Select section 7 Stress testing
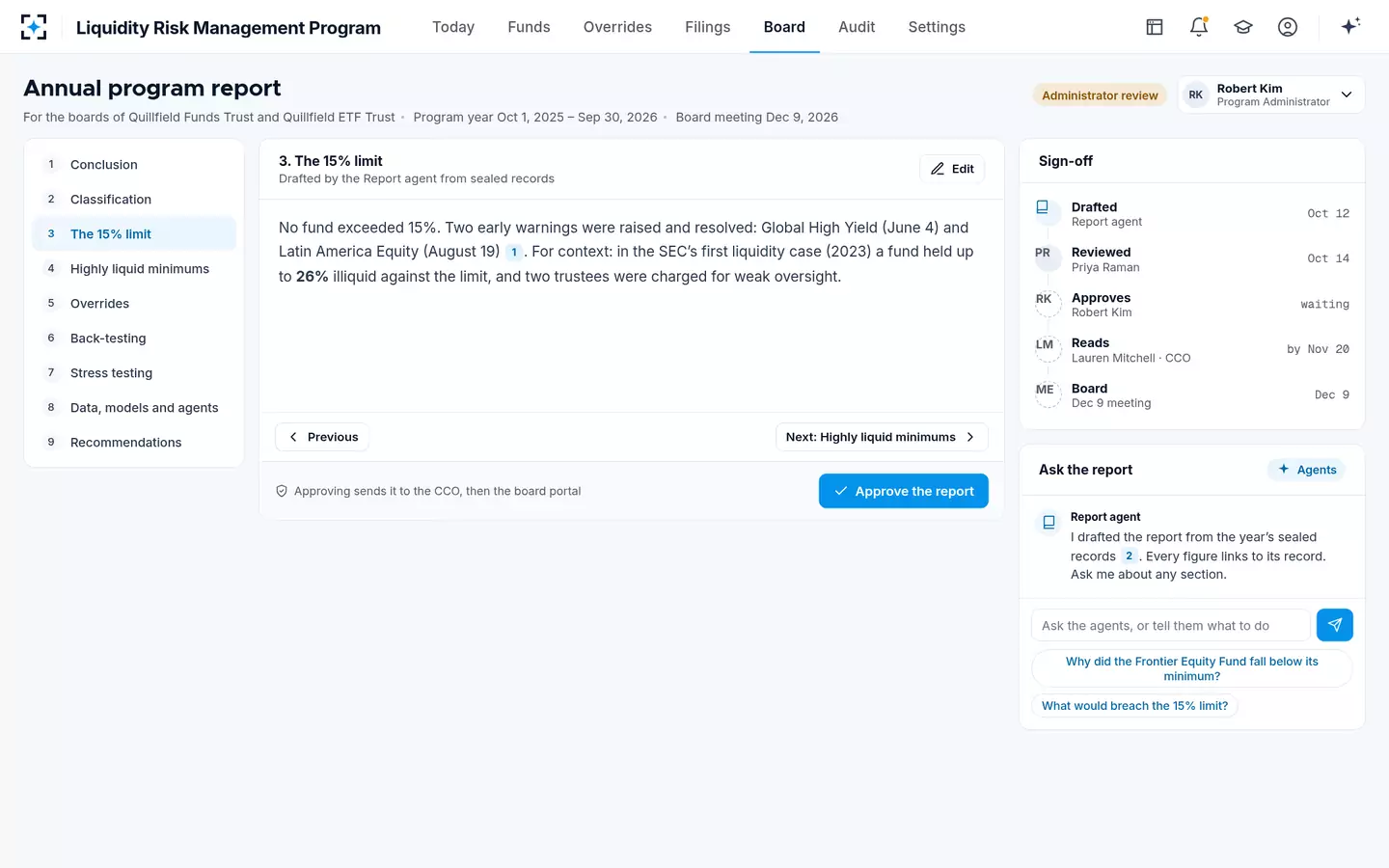The image size is (1389, 868). [134, 373]
